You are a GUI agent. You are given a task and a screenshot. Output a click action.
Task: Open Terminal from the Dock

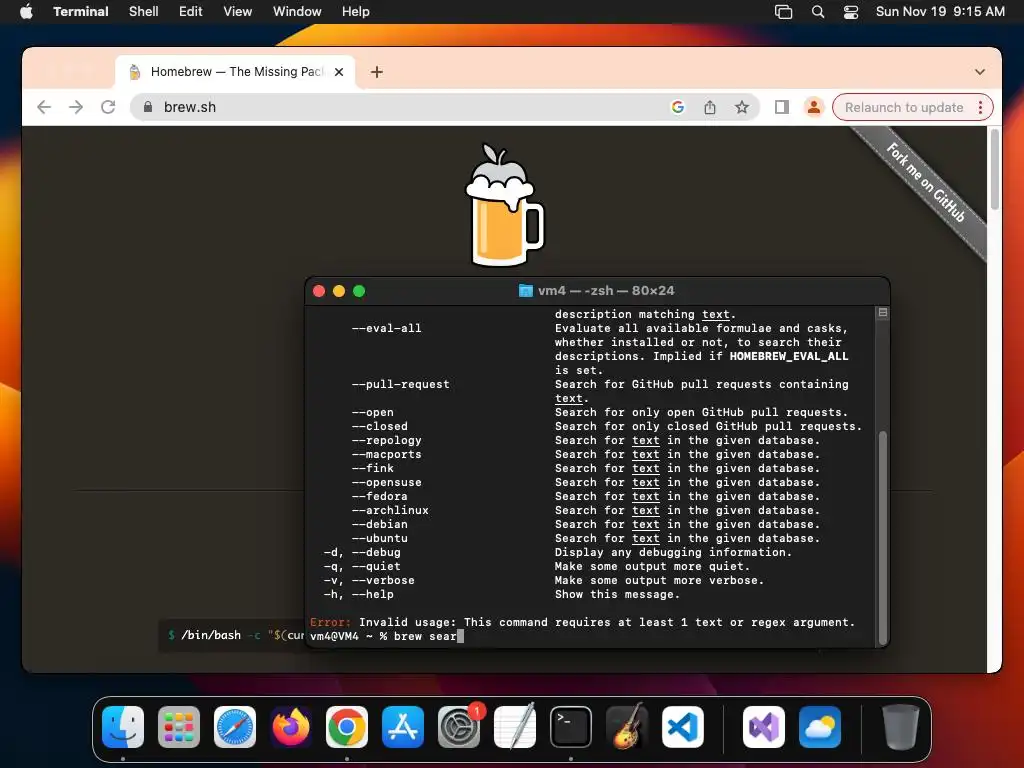571,727
